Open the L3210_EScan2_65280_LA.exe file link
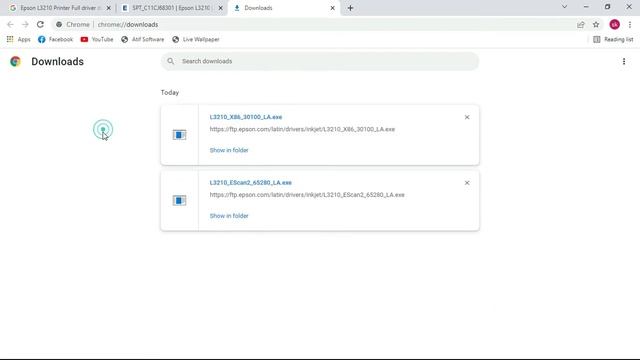 (x=251, y=183)
